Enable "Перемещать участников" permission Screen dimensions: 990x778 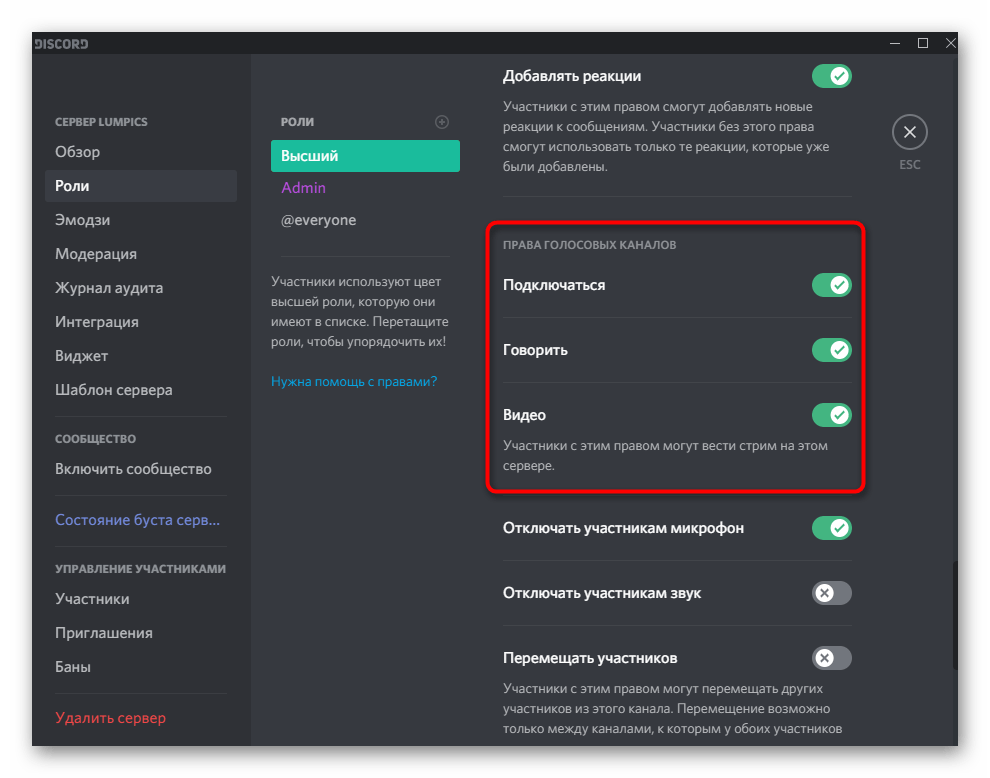831,657
